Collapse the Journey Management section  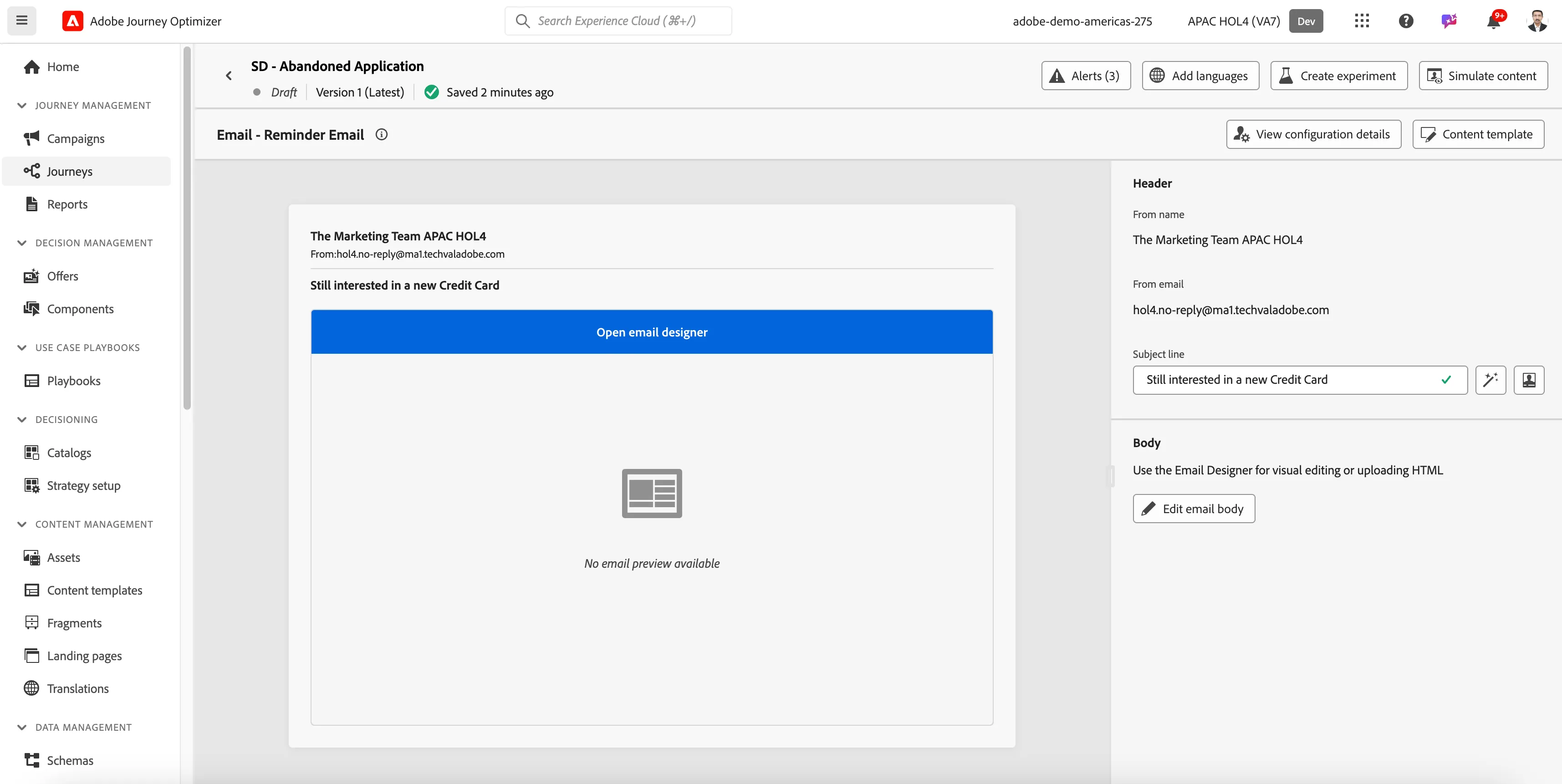(x=22, y=106)
